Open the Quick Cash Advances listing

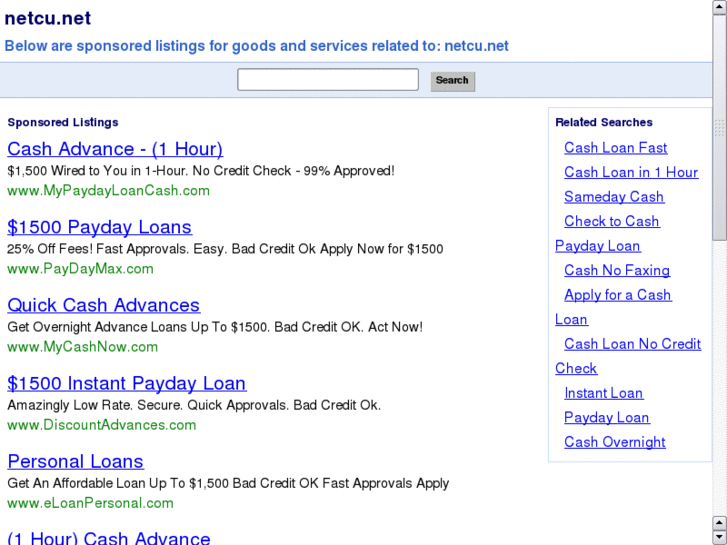point(103,305)
